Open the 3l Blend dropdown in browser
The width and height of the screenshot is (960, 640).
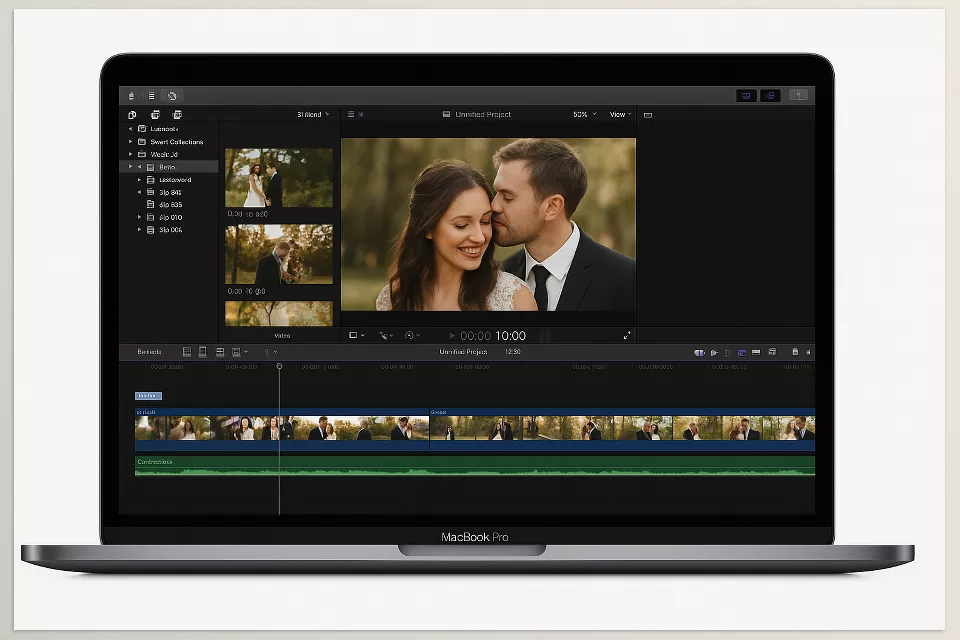click(x=313, y=115)
